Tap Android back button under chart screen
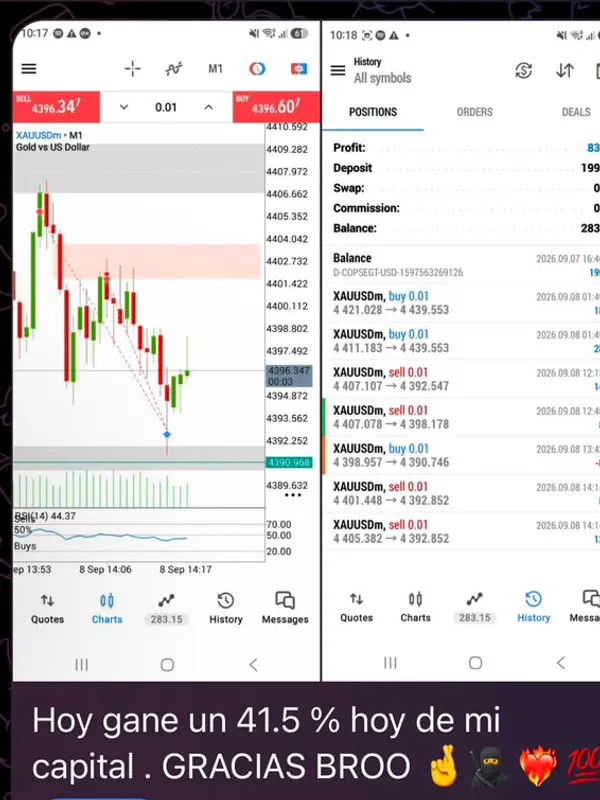600x800 pixels. (x=254, y=664)
